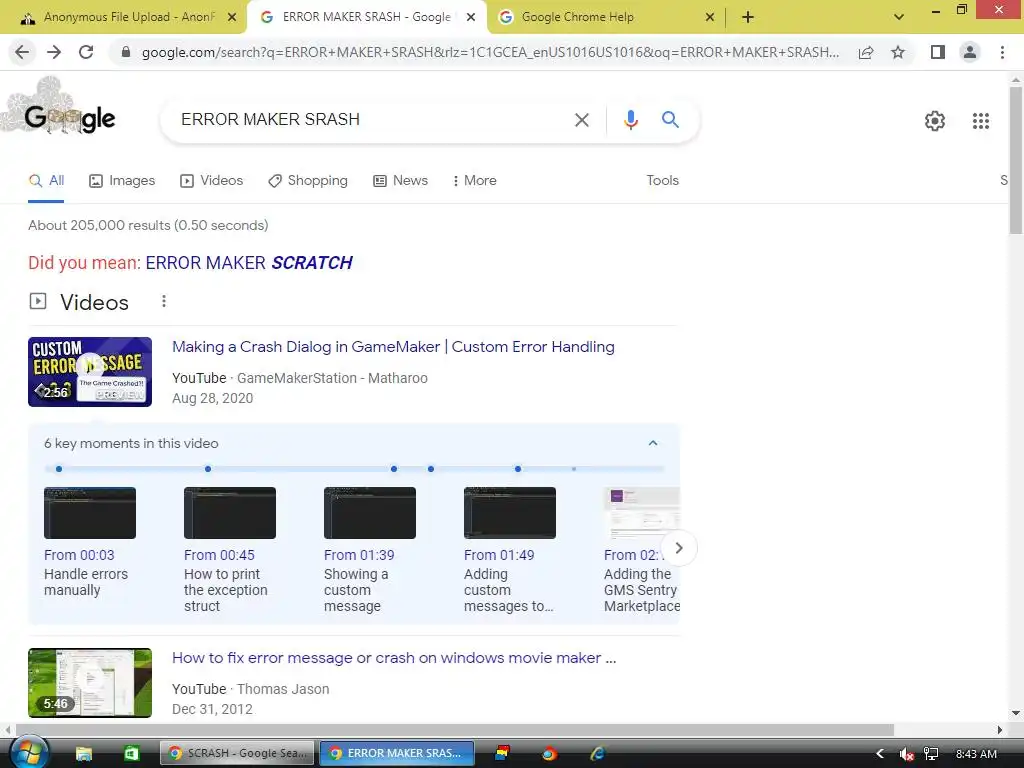Click the ERROR MAKER SCRATCH suggestion

[249, 263]
